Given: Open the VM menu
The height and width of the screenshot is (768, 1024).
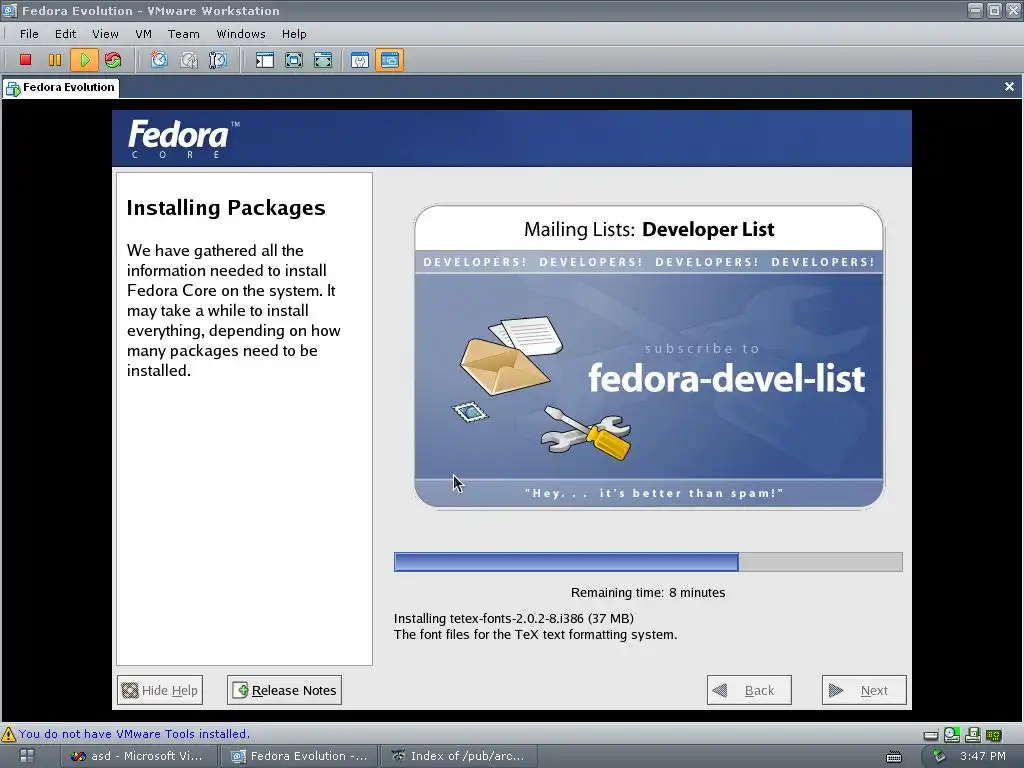Looking at the screenshot, I should click(x=144, y=34).
